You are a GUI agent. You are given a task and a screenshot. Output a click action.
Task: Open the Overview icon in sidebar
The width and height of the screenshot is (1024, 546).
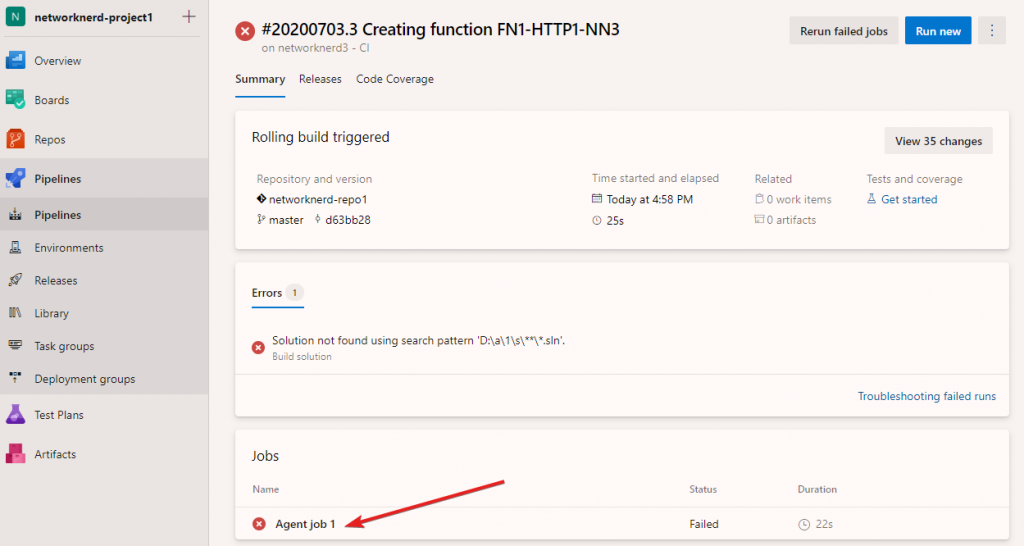pos(15,61)
